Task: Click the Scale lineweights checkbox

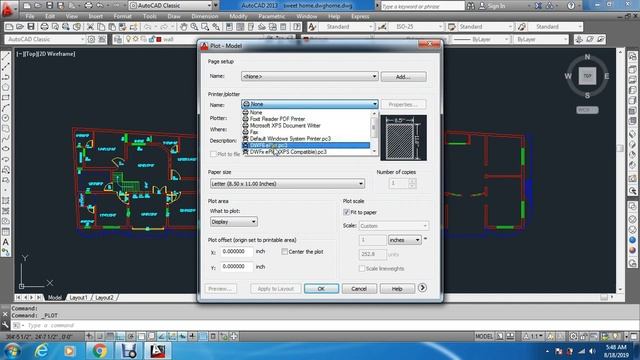Action: (362, 268)
